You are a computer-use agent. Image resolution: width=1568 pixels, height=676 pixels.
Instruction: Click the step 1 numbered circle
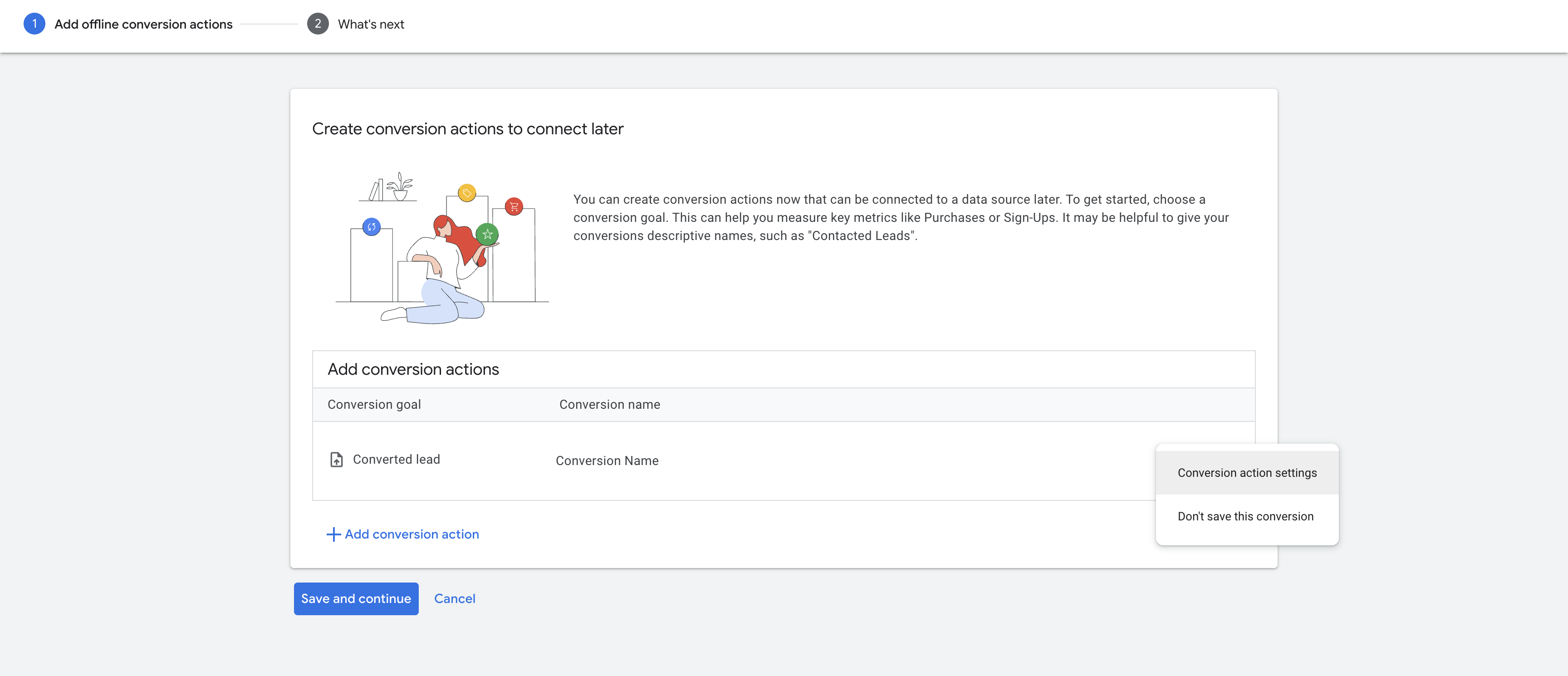[34, 24]
